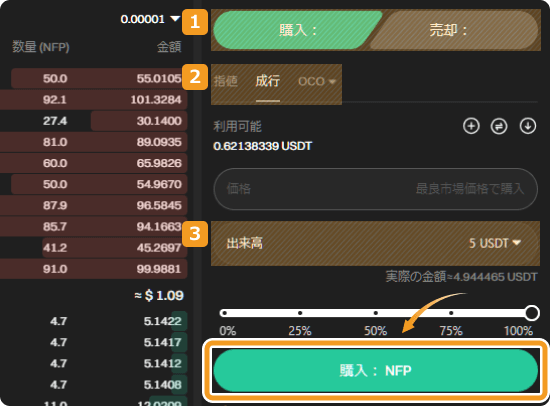The width and height of the screenshot is (550, 406).
Task: Select the 購入 buy tab
Action: tap(297, 30)
